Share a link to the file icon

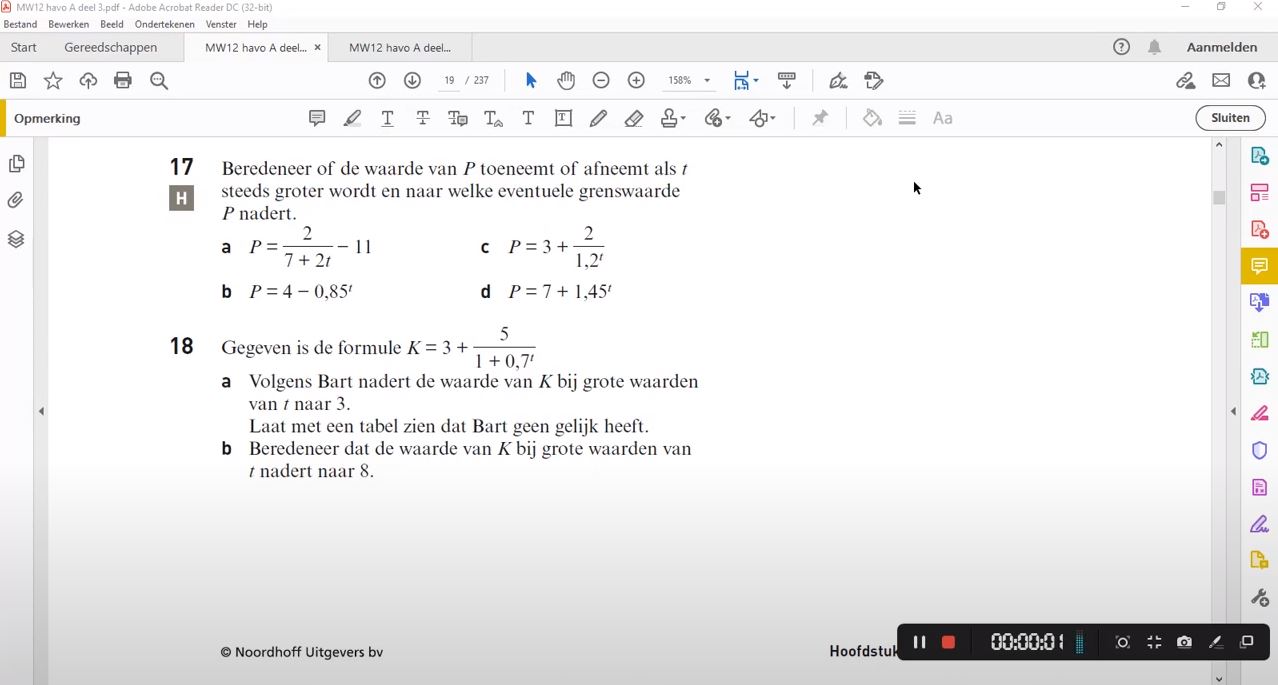tap(1186, 81)
